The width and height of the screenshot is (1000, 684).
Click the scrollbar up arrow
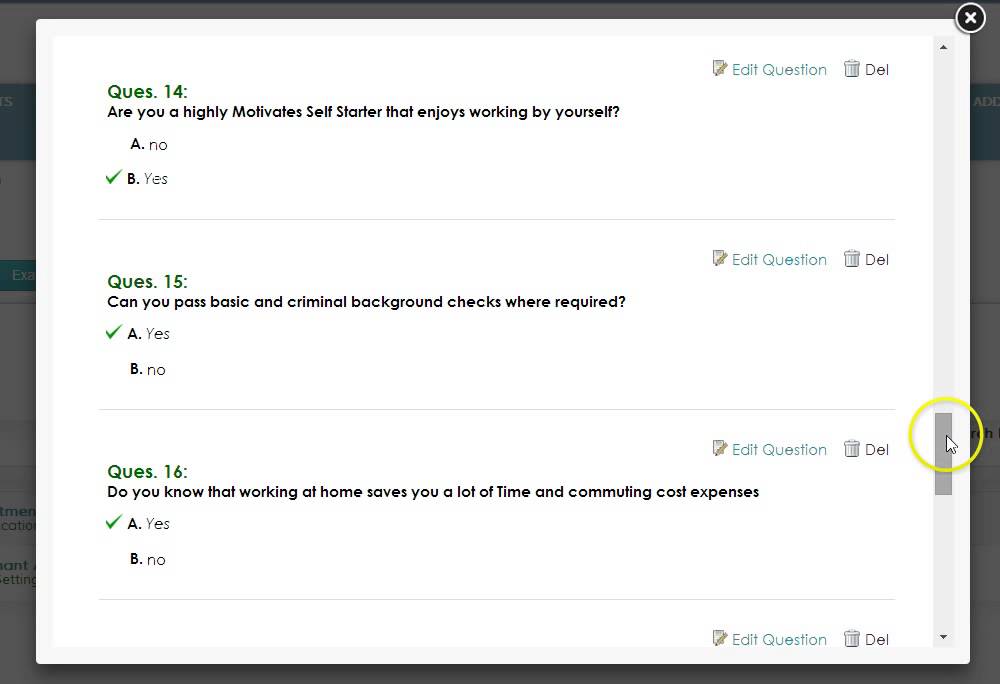943,47
